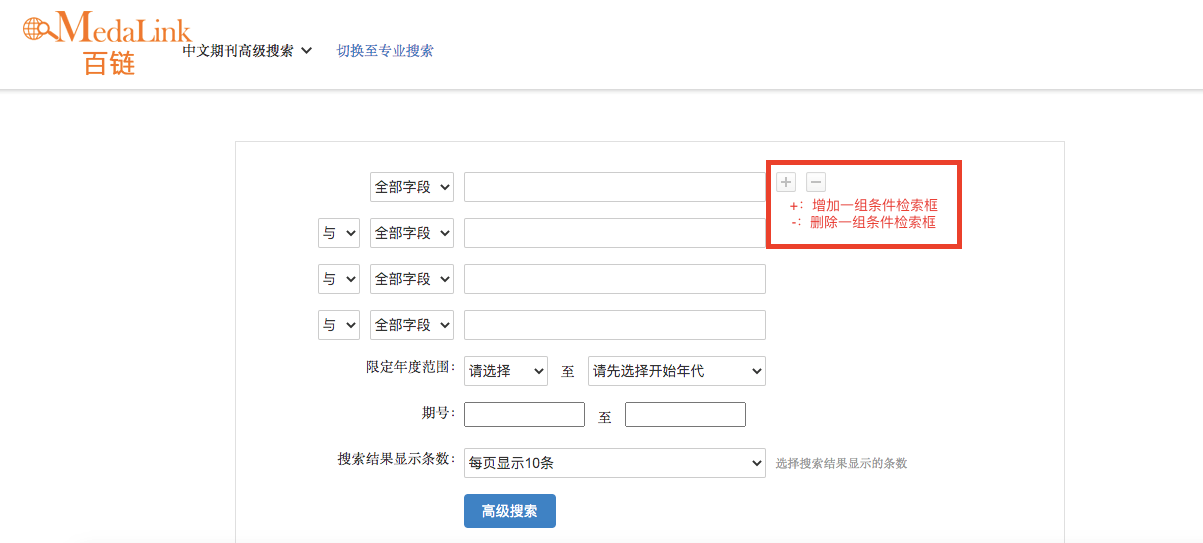Click the plus icon to add search row
This screenshot has height=543, width=1203.
tap(787, 182)
